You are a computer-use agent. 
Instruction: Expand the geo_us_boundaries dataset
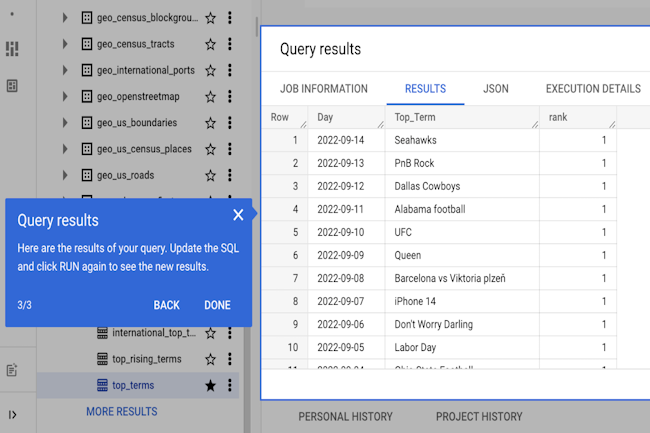coord(65,123)
